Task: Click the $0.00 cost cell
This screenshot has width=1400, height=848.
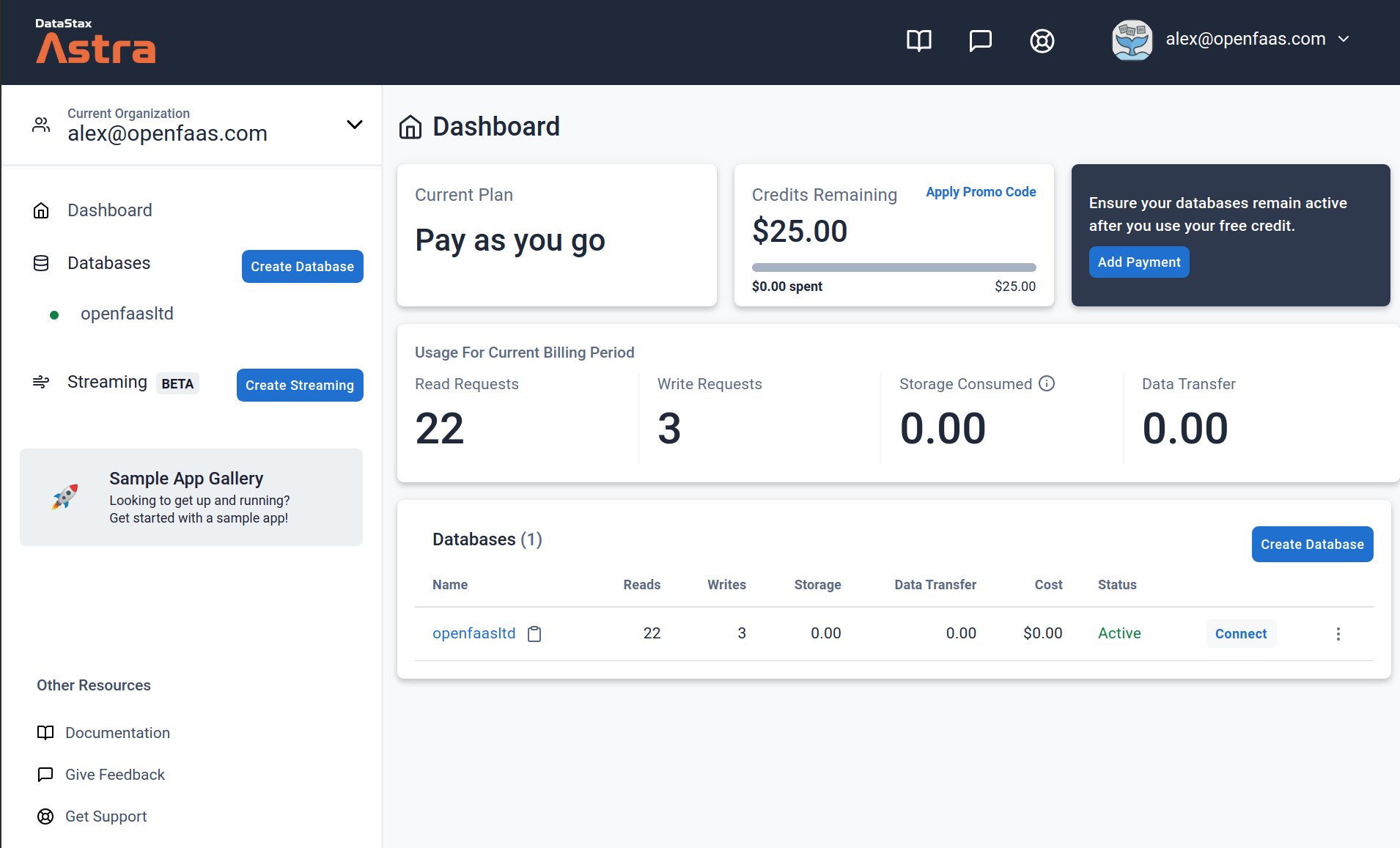Action: (1042, 633)
